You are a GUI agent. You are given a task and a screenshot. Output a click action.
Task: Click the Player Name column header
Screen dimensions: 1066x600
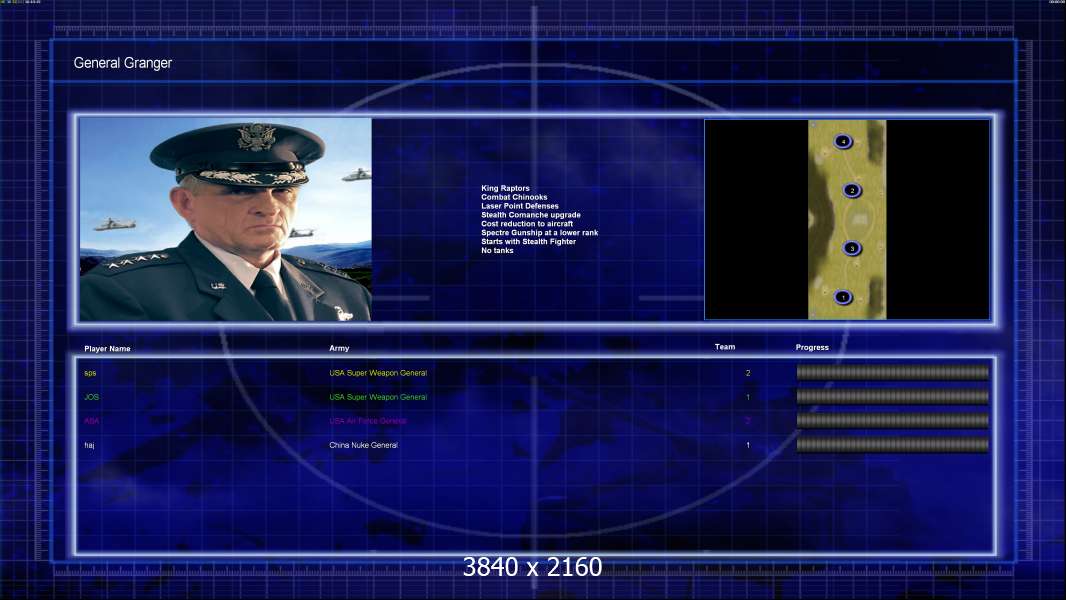(x=107, y=349)
